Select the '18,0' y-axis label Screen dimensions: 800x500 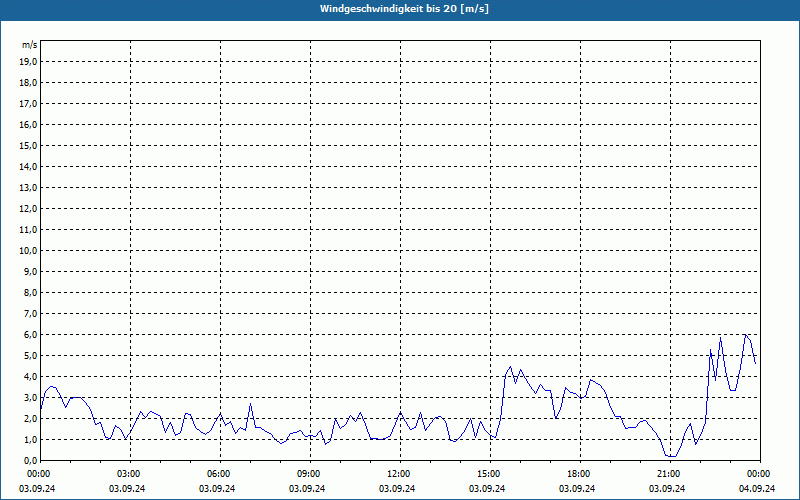click(x=28, y=83)
